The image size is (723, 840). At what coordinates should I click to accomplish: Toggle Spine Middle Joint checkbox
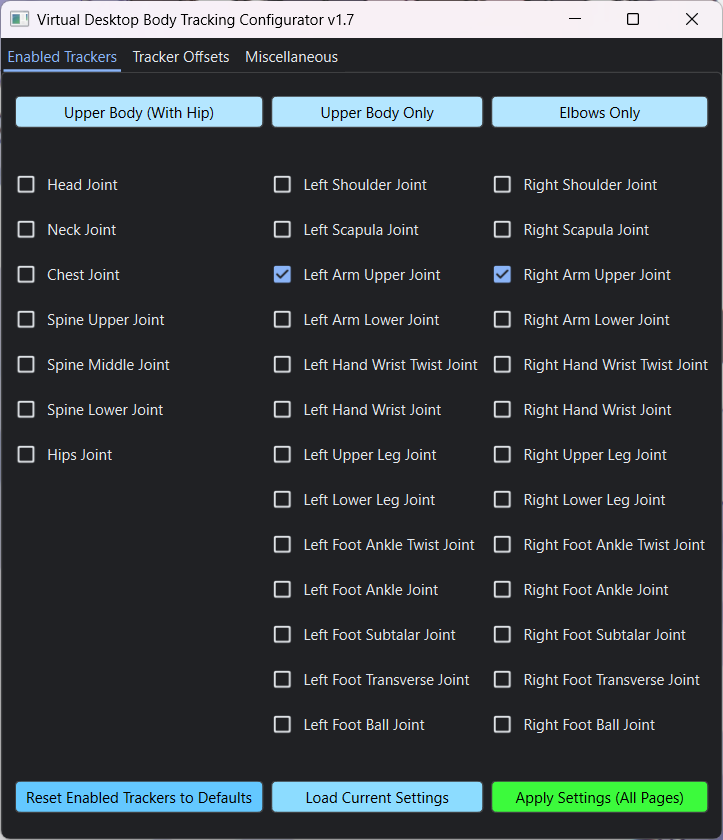tap(26, 365)
